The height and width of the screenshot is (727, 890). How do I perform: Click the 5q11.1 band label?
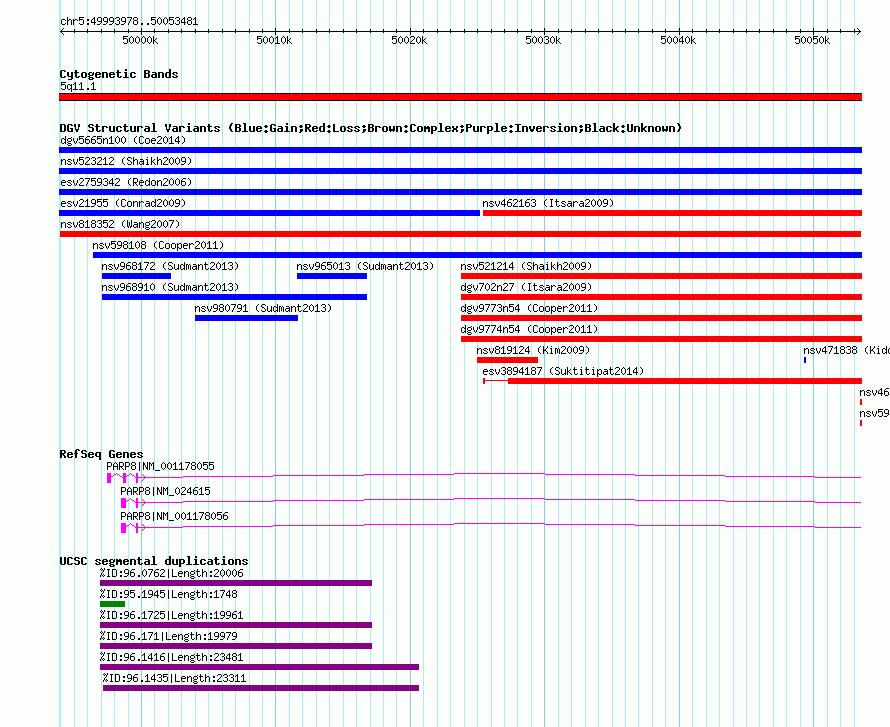[78, 86]
